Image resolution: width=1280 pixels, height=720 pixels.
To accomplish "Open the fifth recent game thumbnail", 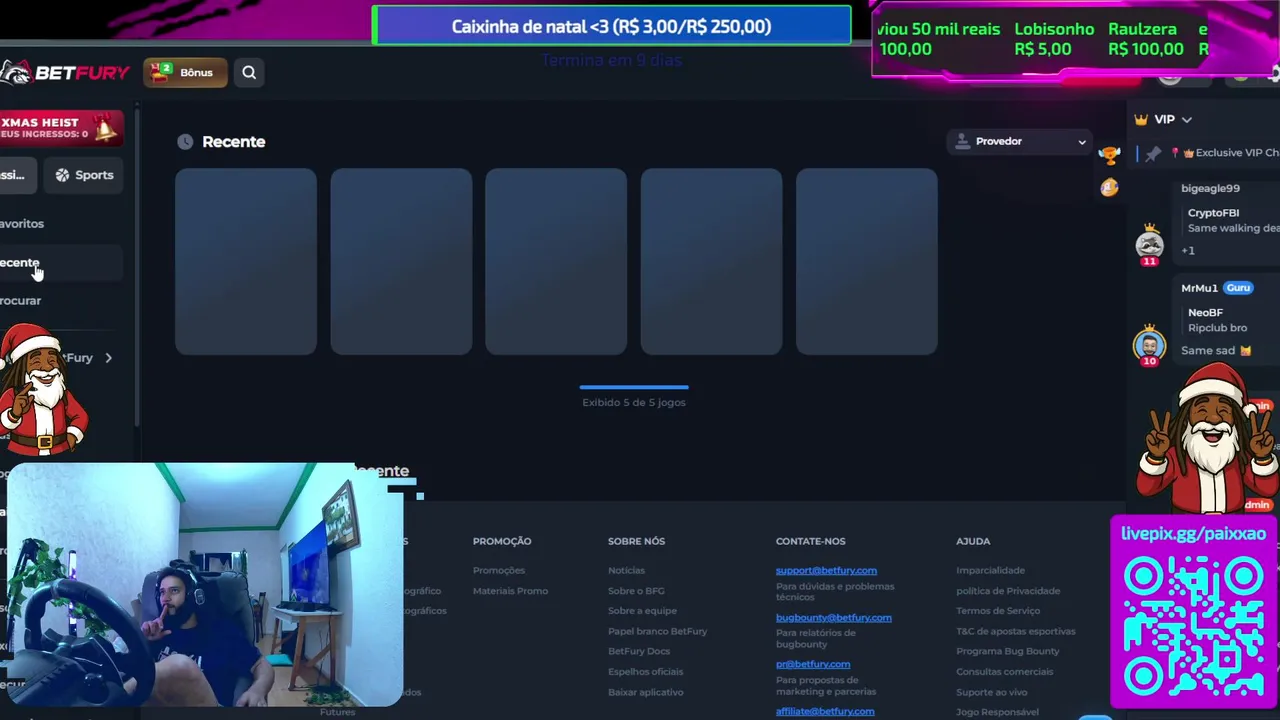I will click(x=867, y=261).
